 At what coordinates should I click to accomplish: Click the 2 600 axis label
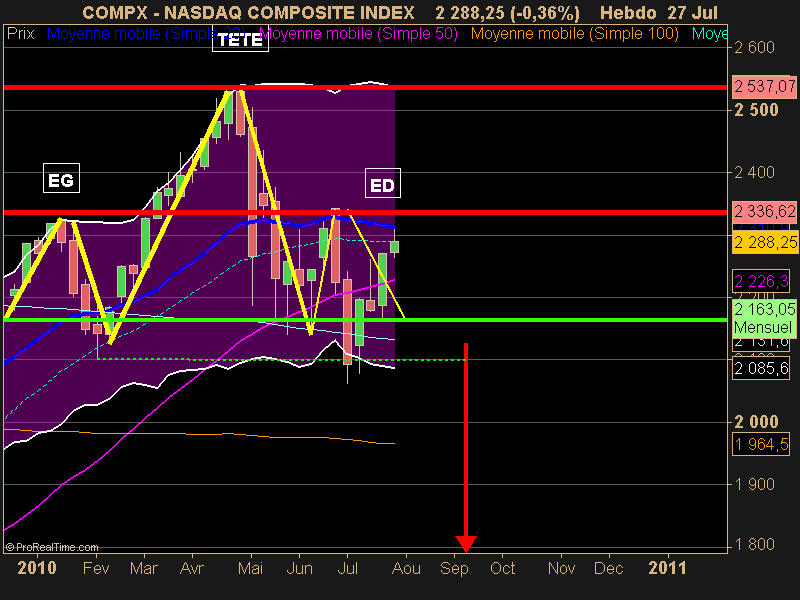click(754, 47)
